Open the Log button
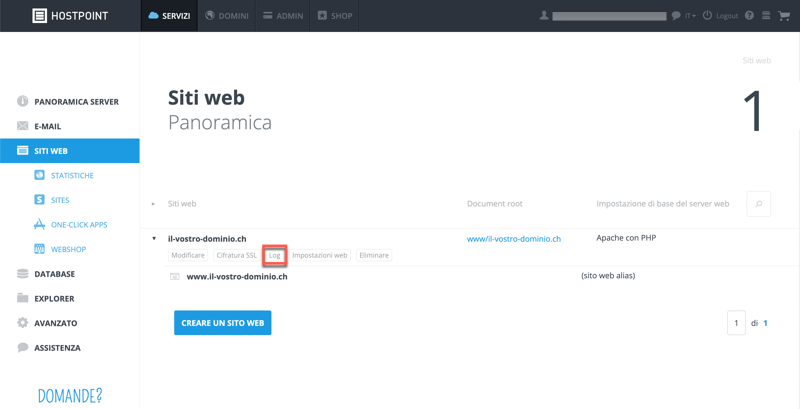 pos(275,255)
